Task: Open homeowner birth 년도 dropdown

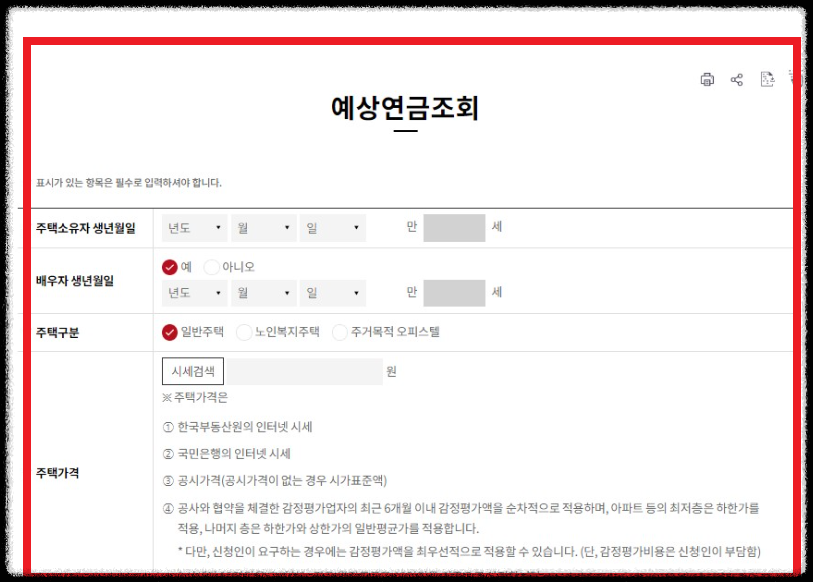Action: (194, 228)
